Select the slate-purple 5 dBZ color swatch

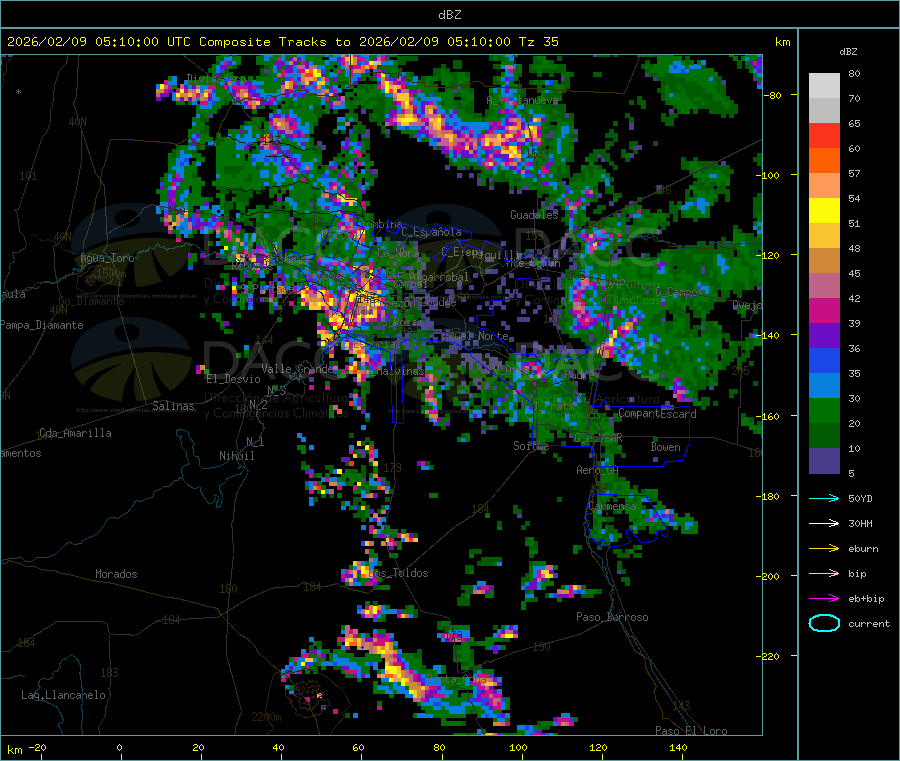click(x=824, y=461)
